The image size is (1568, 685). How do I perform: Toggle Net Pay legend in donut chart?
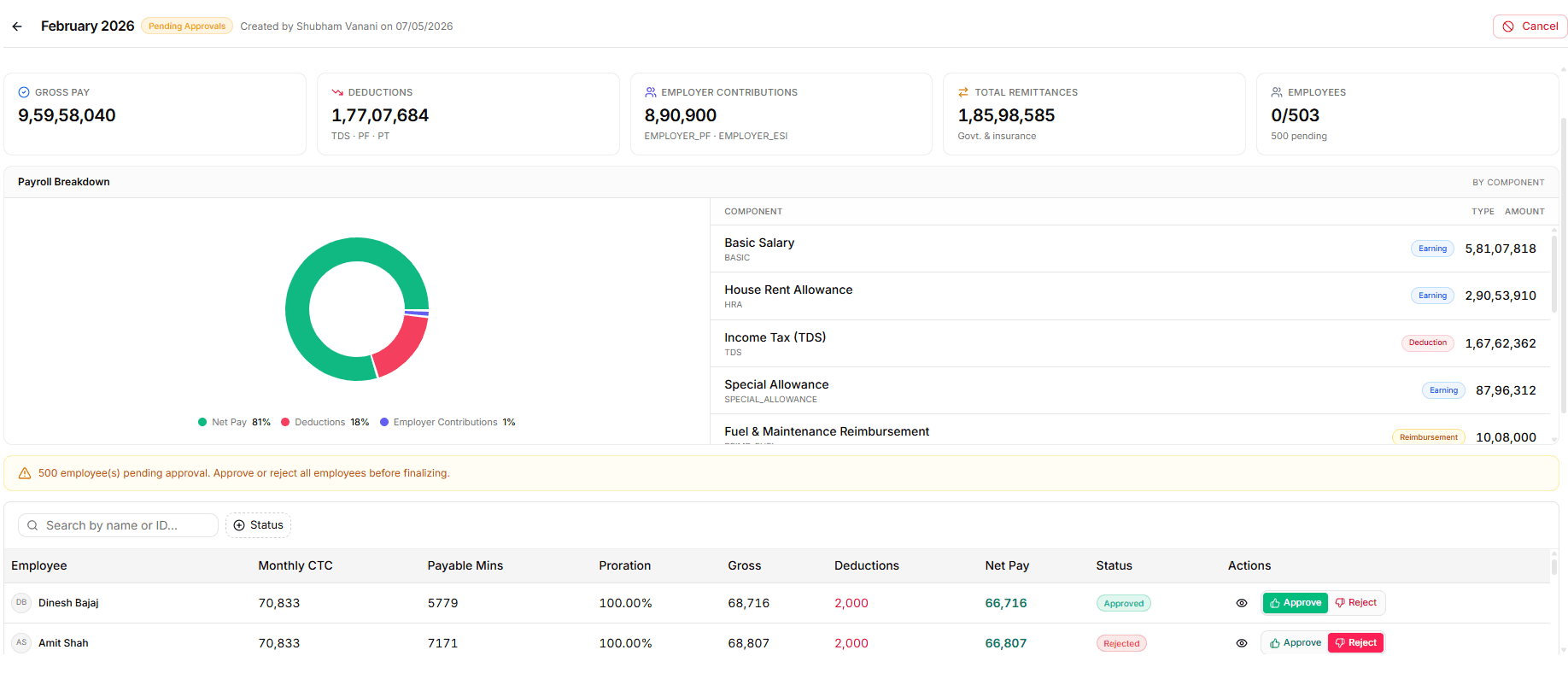click(x=234, y=422)
